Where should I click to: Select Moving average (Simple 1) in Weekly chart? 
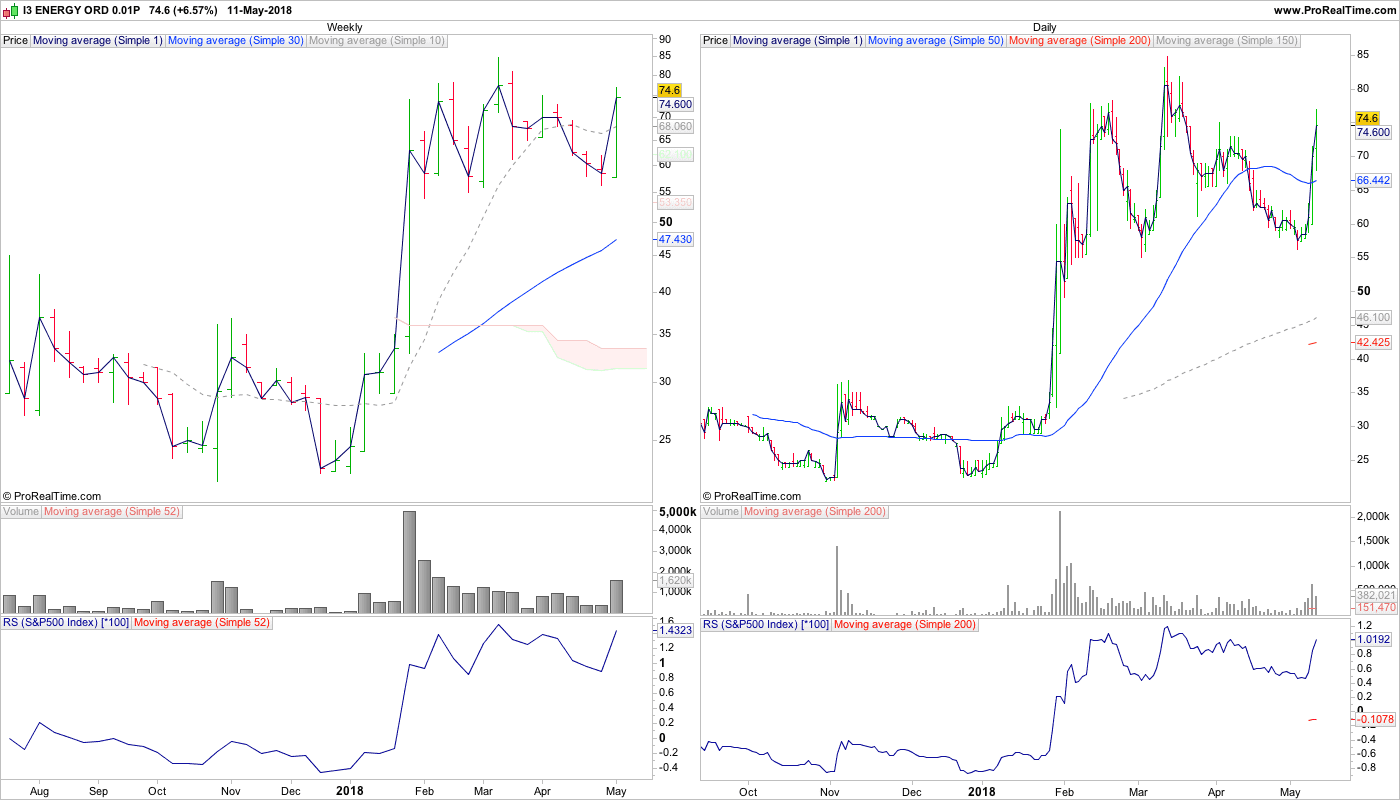(x=97, y=41)
